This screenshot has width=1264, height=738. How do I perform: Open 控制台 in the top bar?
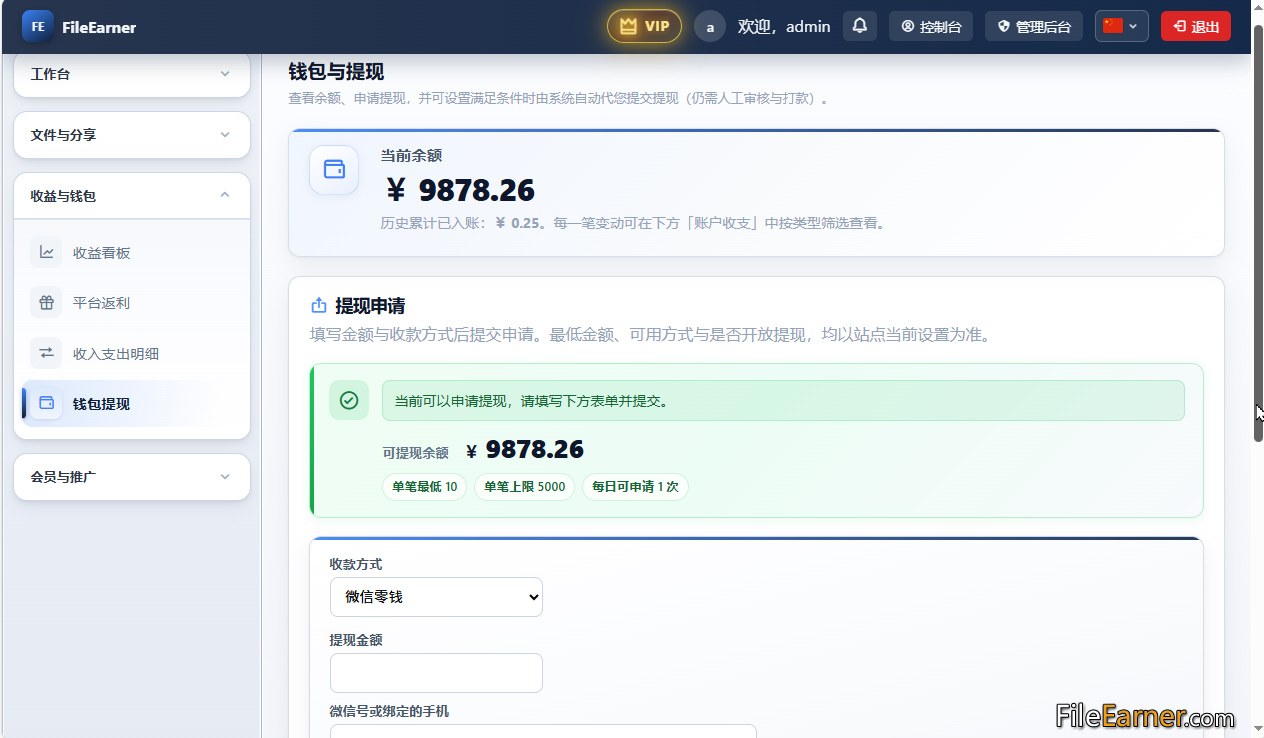coord(931,26)
